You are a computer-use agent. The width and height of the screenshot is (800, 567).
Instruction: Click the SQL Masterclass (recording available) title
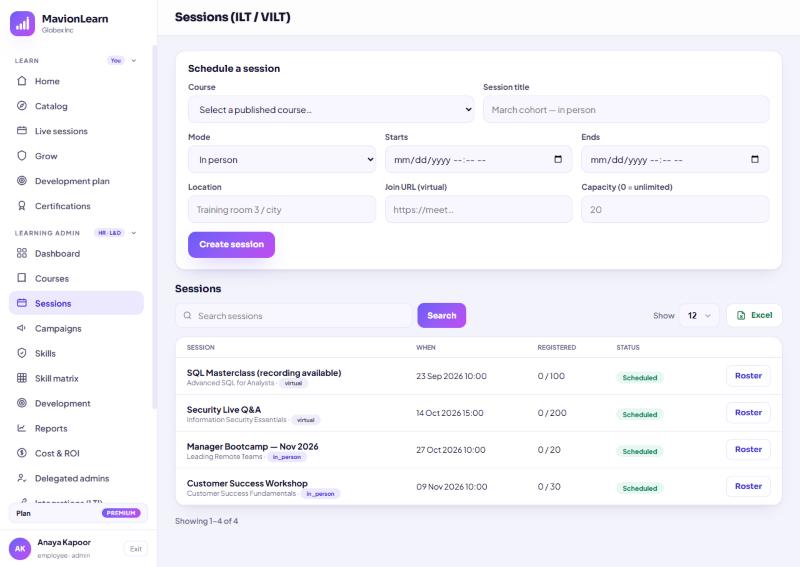[x=264, y=373]
